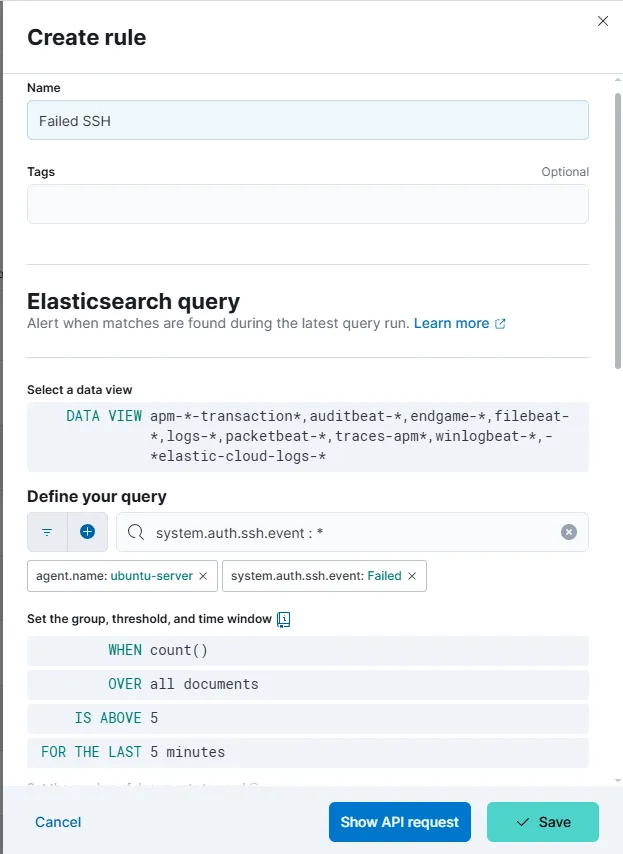The height and width of the screenshot is (854, 623).
Task: Open the filter options menu icon
Action: pos(47,532)
